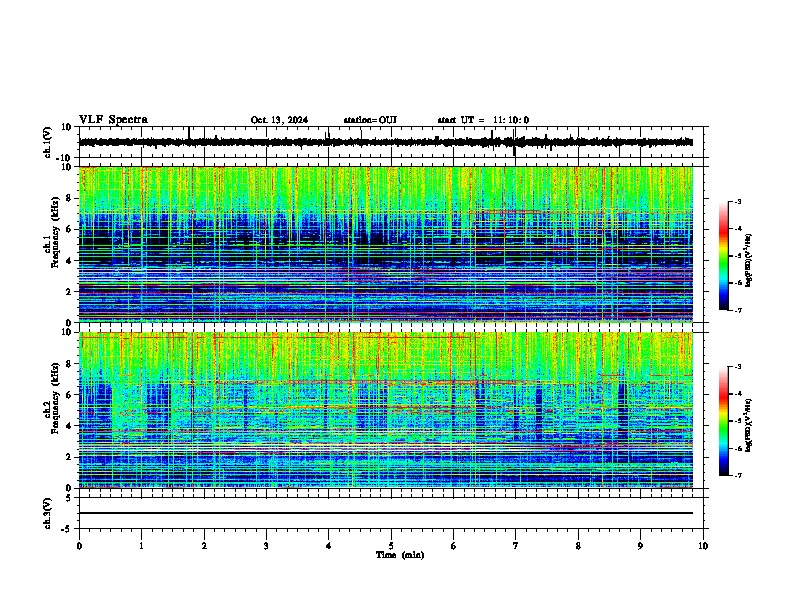The height and width of the screenshot is (612, 792).
Task: Click the "-7" tick on ch.1 colorbar
Action: tap(738, 310)
